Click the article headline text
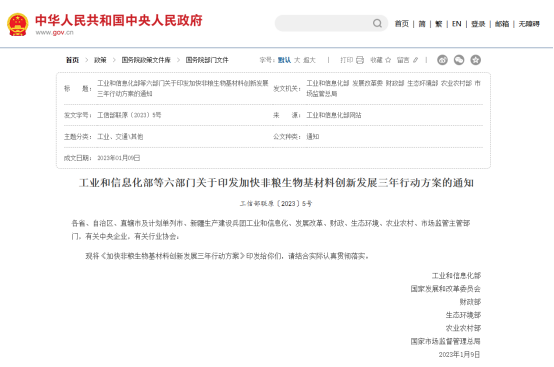The height and width of the screenshot is (367, 554). tap(276, 183)
